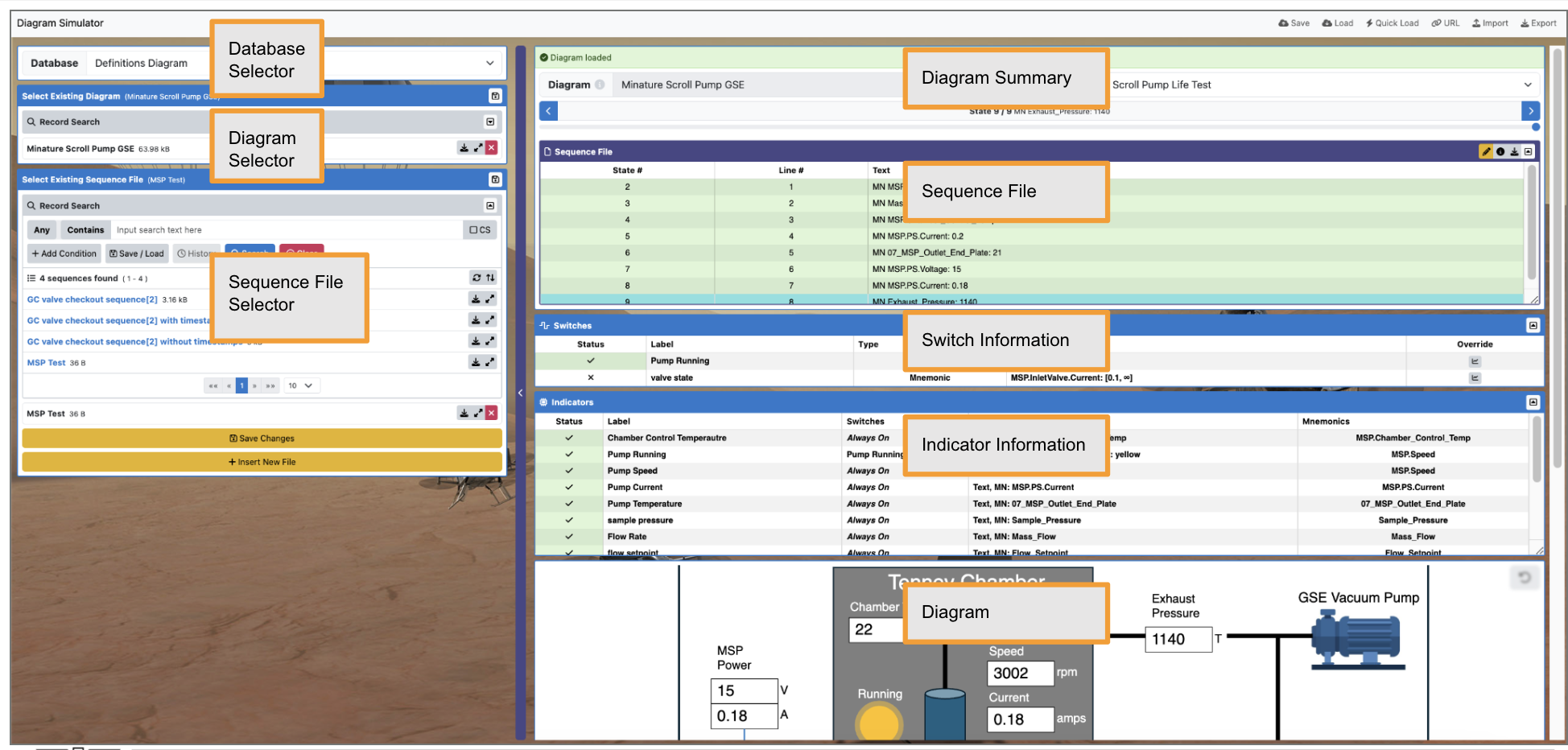Screen dimensions: 1568x750
Task: Remove the Minature Scroll Pump GSE diagram
Action: click(x=491, y=148)
